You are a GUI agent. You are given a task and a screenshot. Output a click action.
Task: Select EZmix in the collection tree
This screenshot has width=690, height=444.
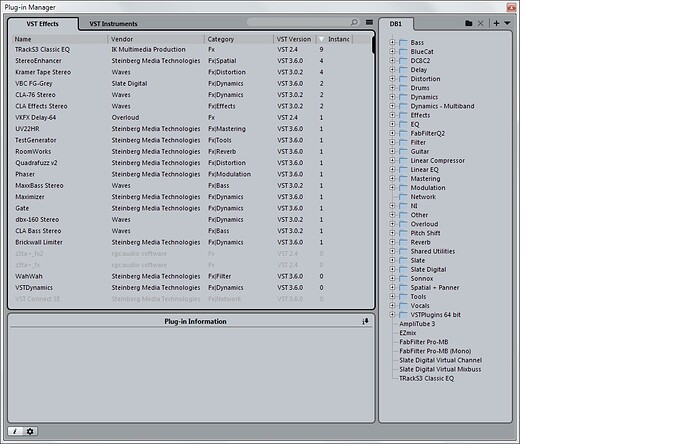point(407,333)
